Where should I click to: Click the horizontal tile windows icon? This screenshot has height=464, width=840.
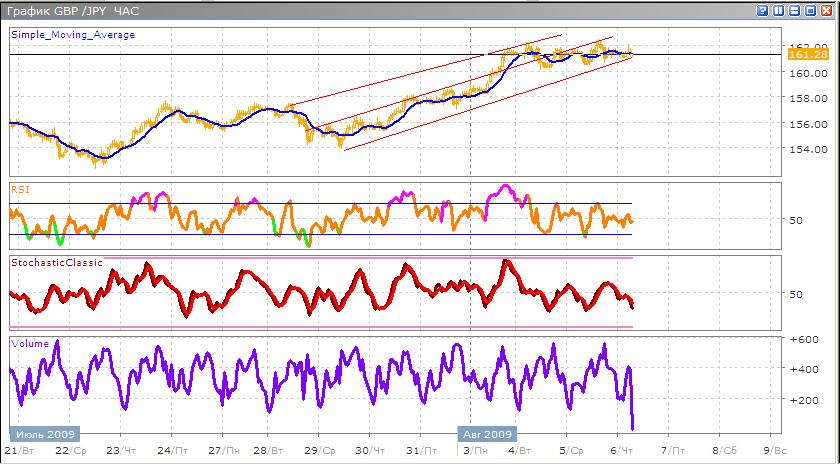tap(795, 11)
